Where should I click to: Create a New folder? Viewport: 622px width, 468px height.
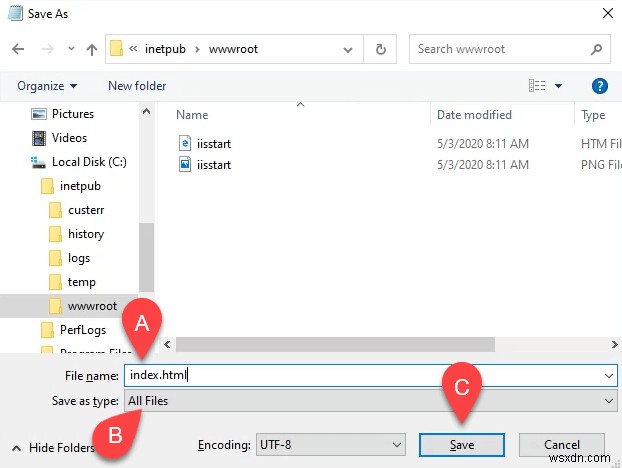tap(137, 86)
